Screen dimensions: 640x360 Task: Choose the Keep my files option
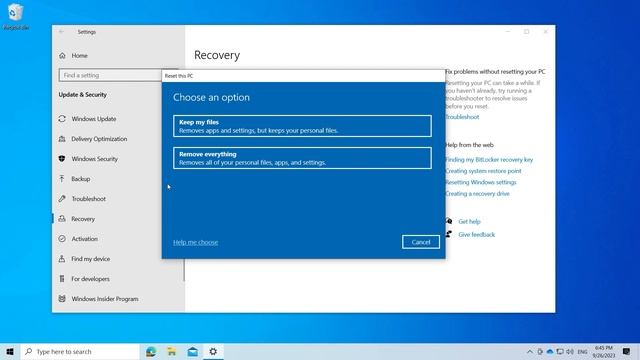(x=302, y=126)
